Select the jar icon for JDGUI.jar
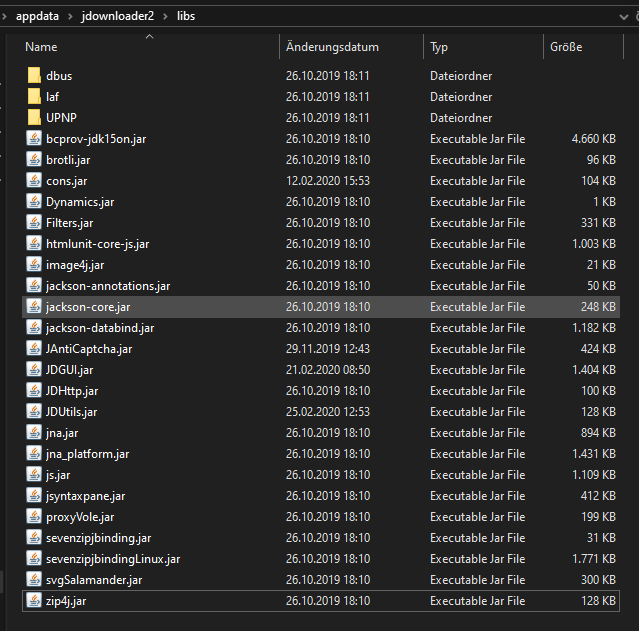 point(34,370)
